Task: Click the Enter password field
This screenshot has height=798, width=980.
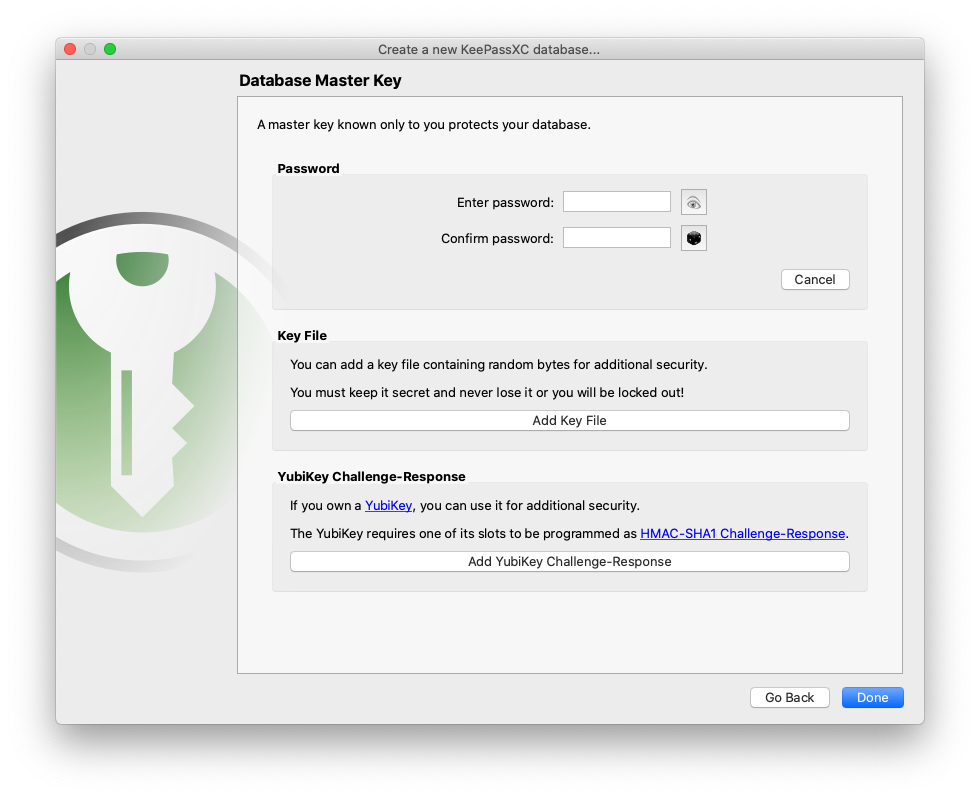Action: click(616, 202)
